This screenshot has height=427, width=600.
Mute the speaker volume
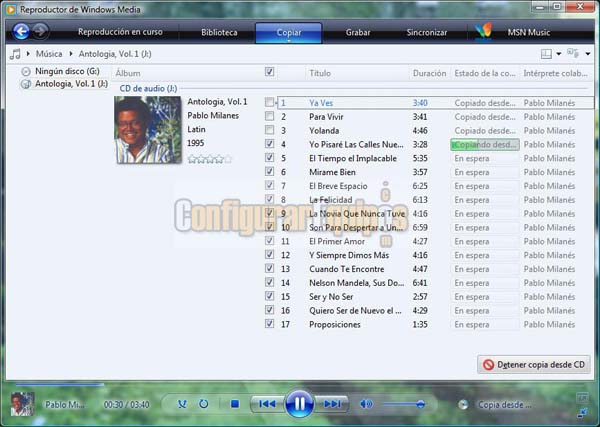tap(366, 404)
